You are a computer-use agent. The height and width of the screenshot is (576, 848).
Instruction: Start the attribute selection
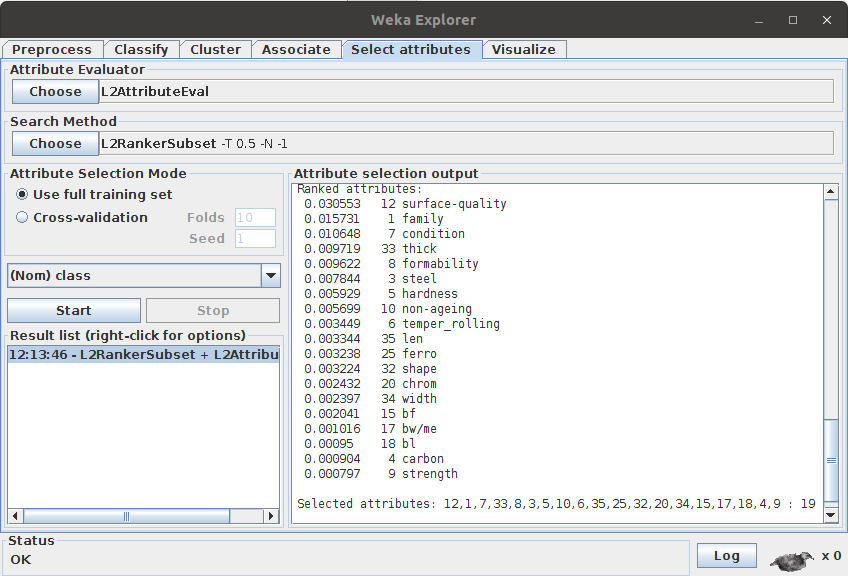coord(74,310)
